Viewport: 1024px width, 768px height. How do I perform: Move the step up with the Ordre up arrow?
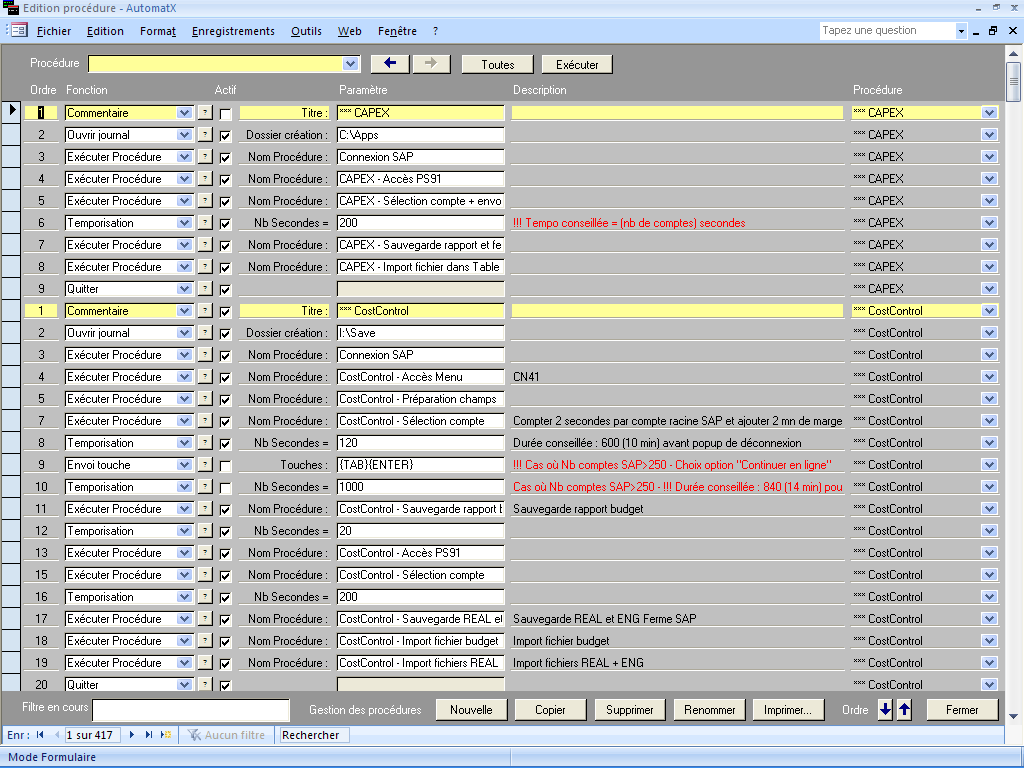pos(904,709)
